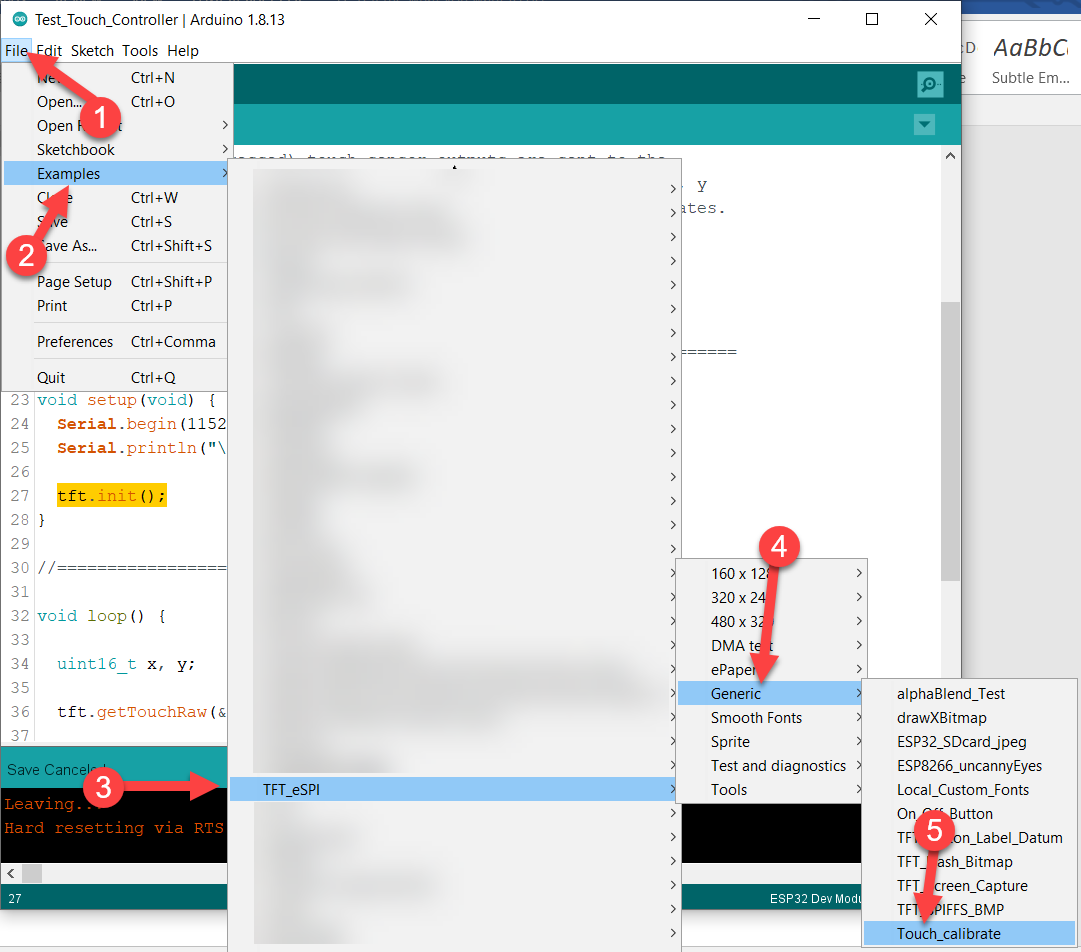Viewport: 1081px width, 952px height.
Task: Click the editor vertical scrollbar thumb
Action: click(950, 441)
